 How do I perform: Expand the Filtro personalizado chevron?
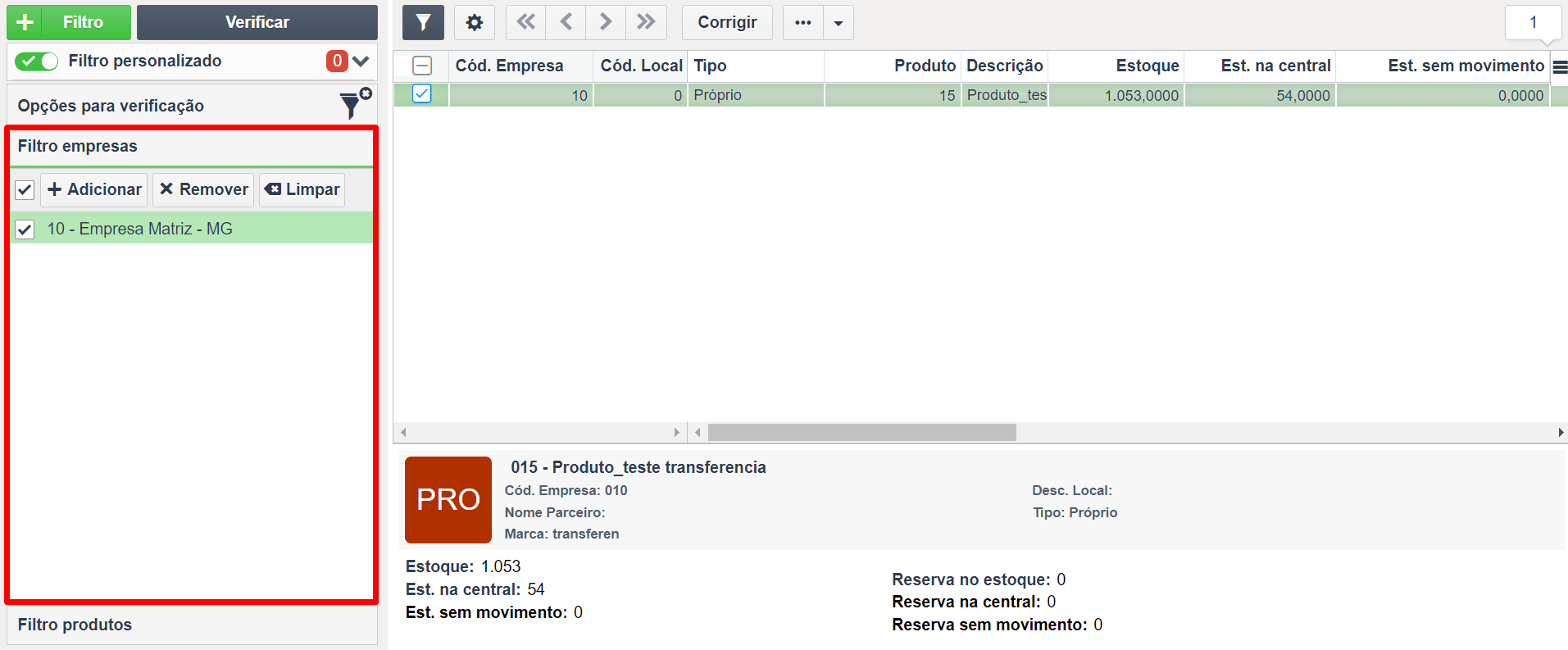tap(361, 61)
